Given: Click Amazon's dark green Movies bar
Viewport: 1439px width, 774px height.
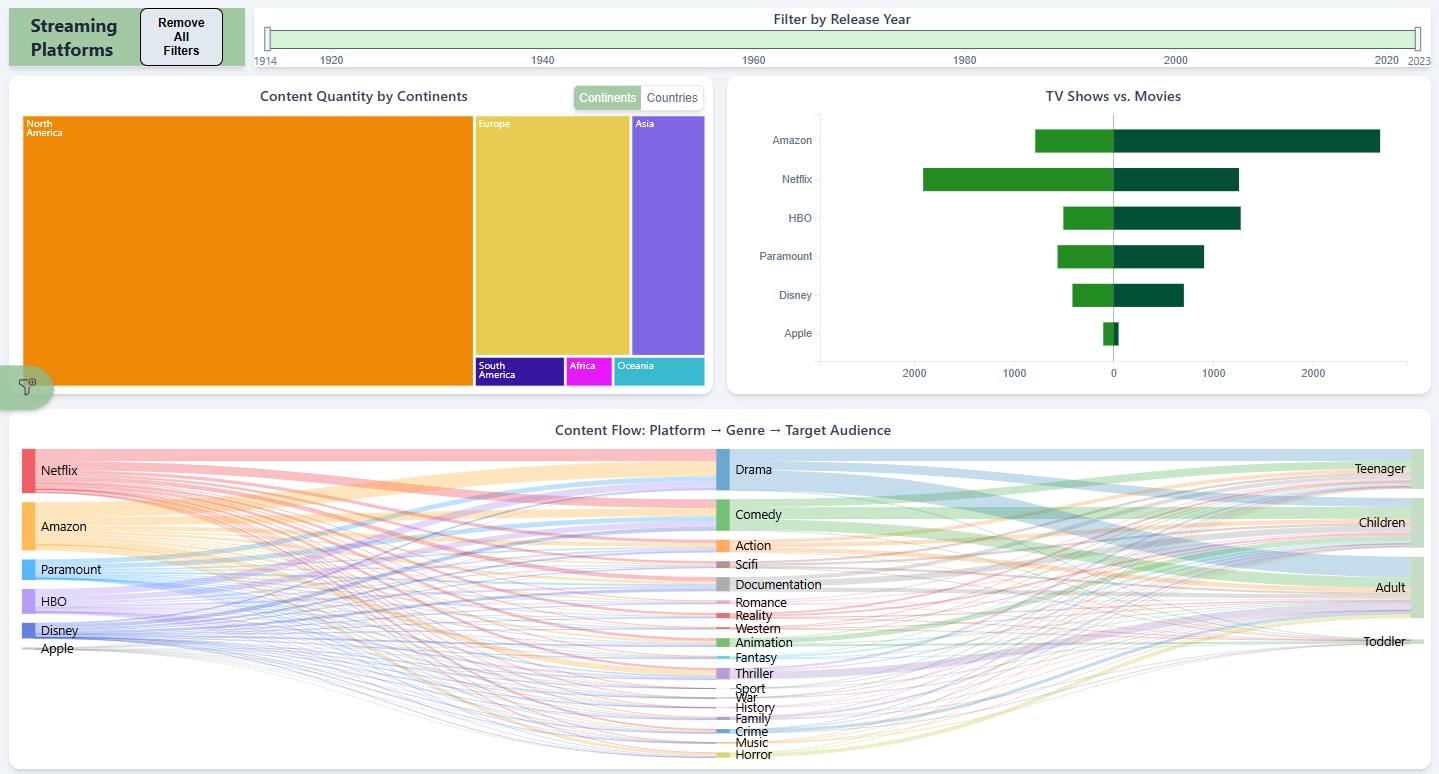Looking at the screenshot, I should tap(1246, 141).
